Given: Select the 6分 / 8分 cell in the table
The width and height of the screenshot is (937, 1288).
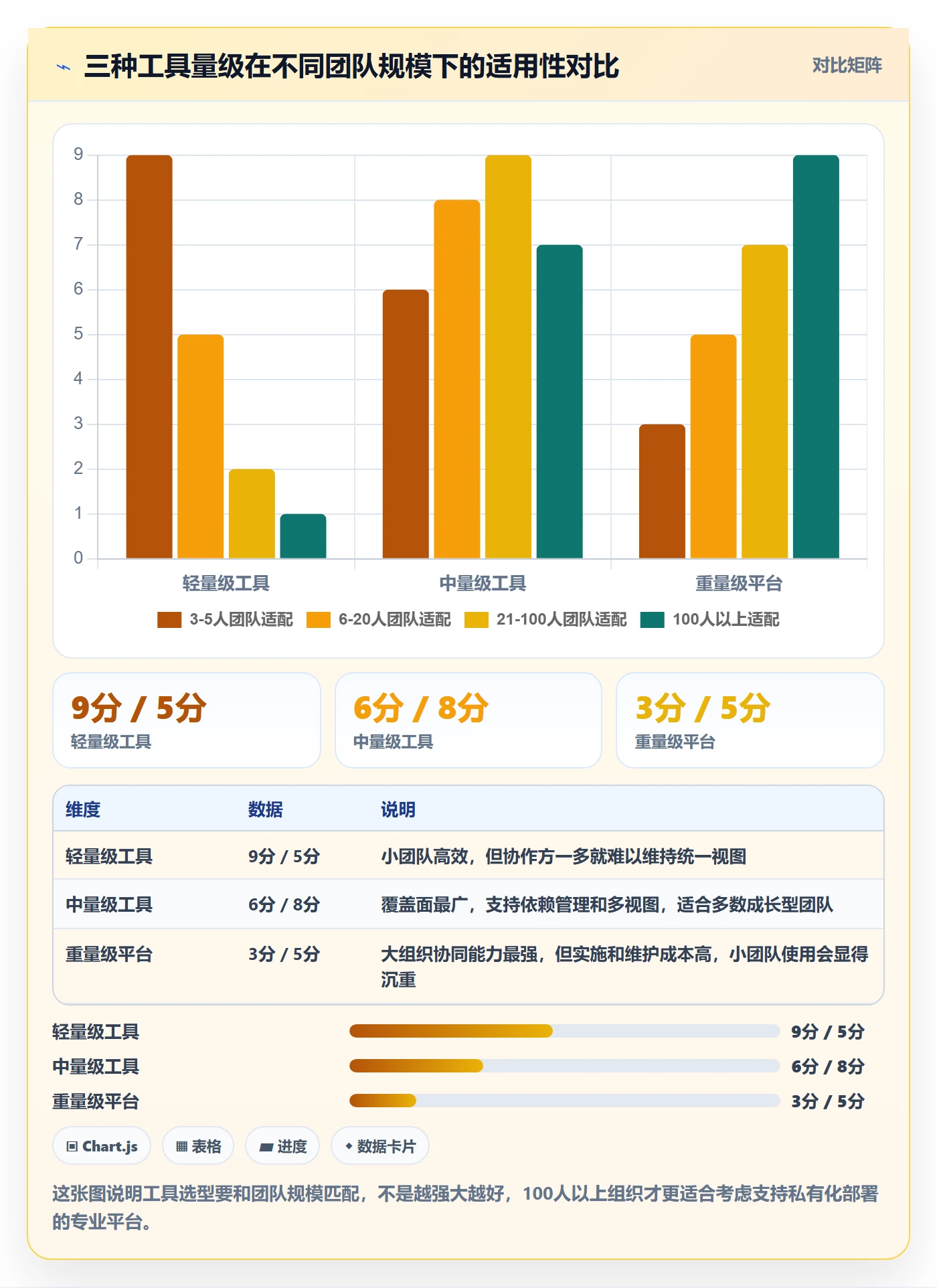Looking at the screenshot, I should pyautogui.click(x=284, y=904).
